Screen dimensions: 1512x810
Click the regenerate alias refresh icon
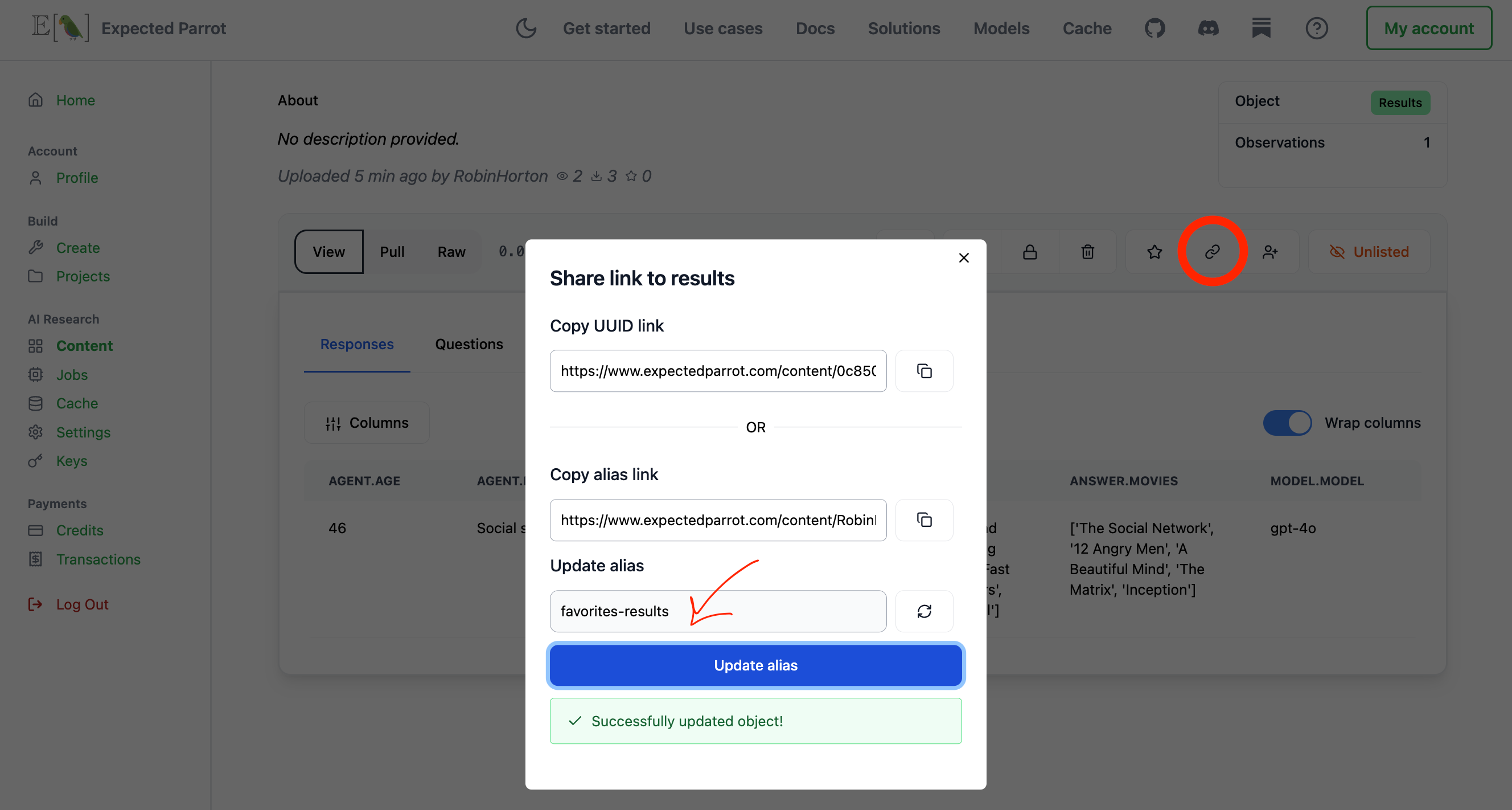pos(924,611)
